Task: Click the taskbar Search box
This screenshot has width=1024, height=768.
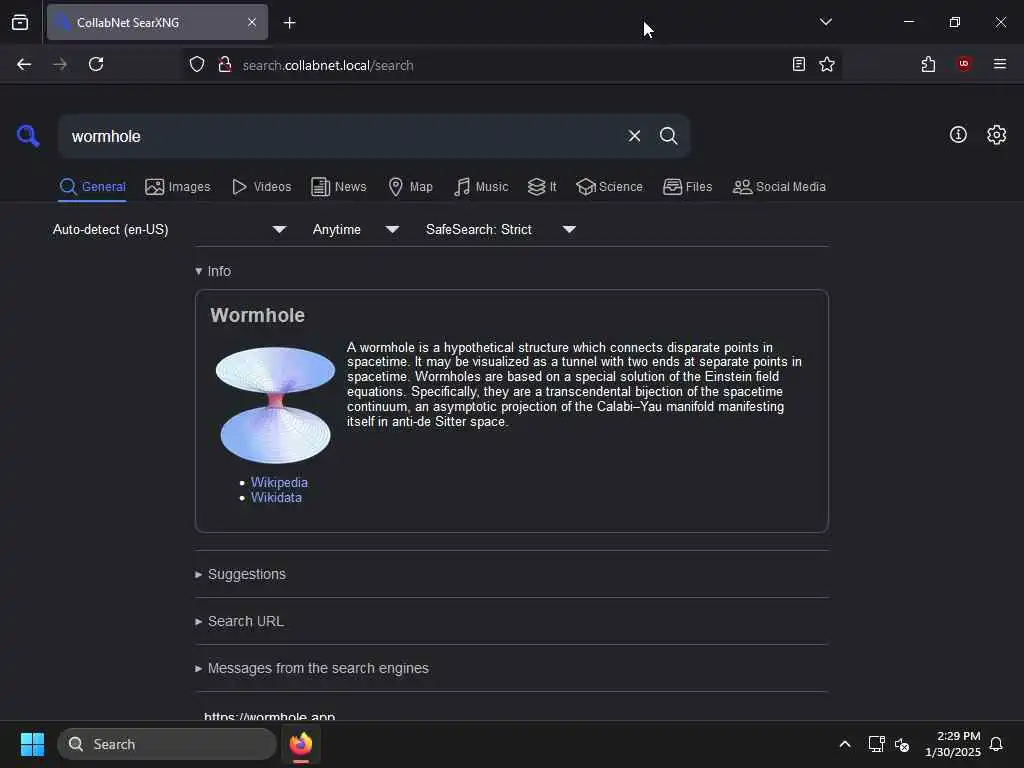Action: (167, 744)
